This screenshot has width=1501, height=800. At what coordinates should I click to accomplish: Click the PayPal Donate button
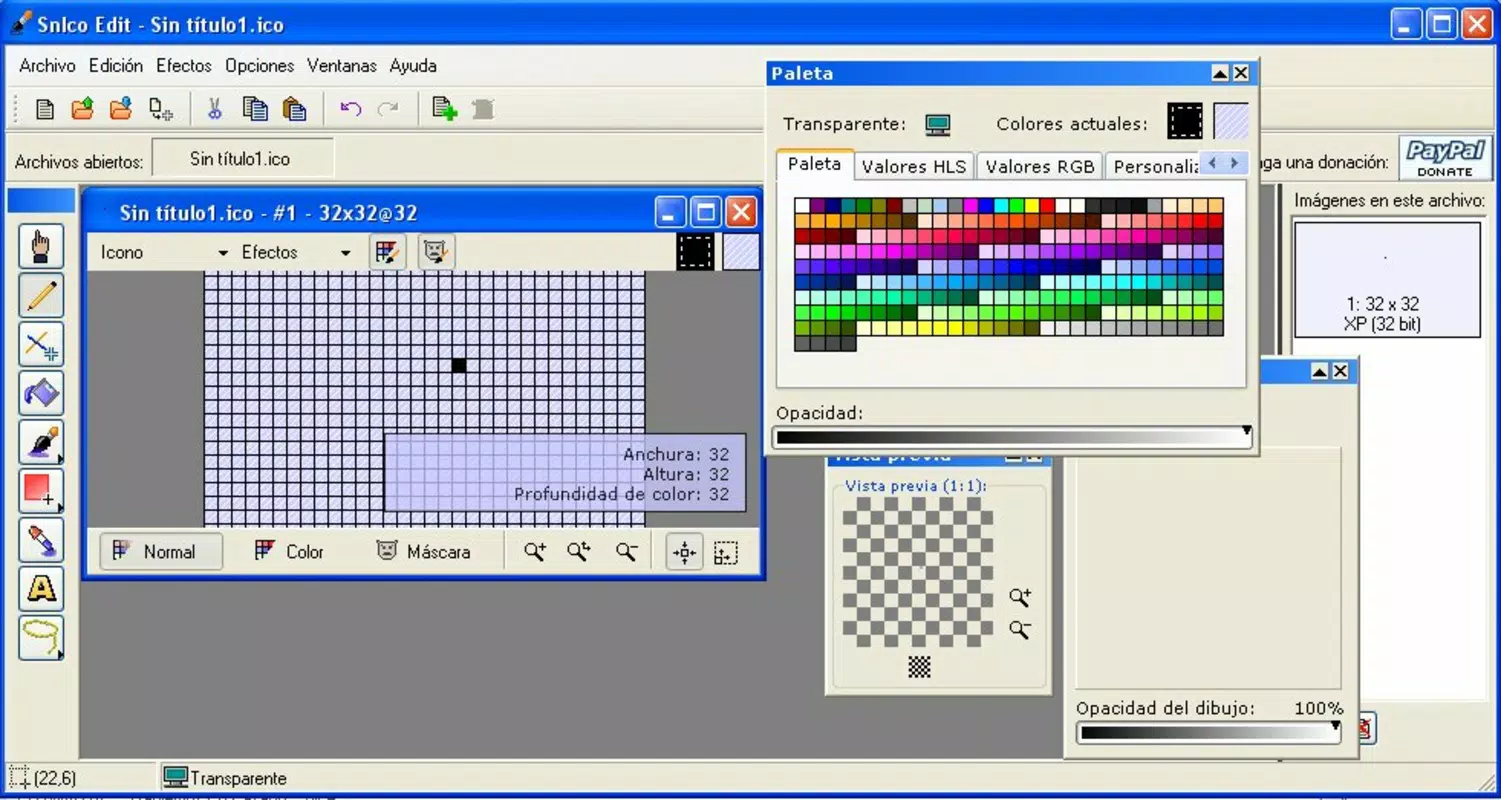(x=1445, y=158)
